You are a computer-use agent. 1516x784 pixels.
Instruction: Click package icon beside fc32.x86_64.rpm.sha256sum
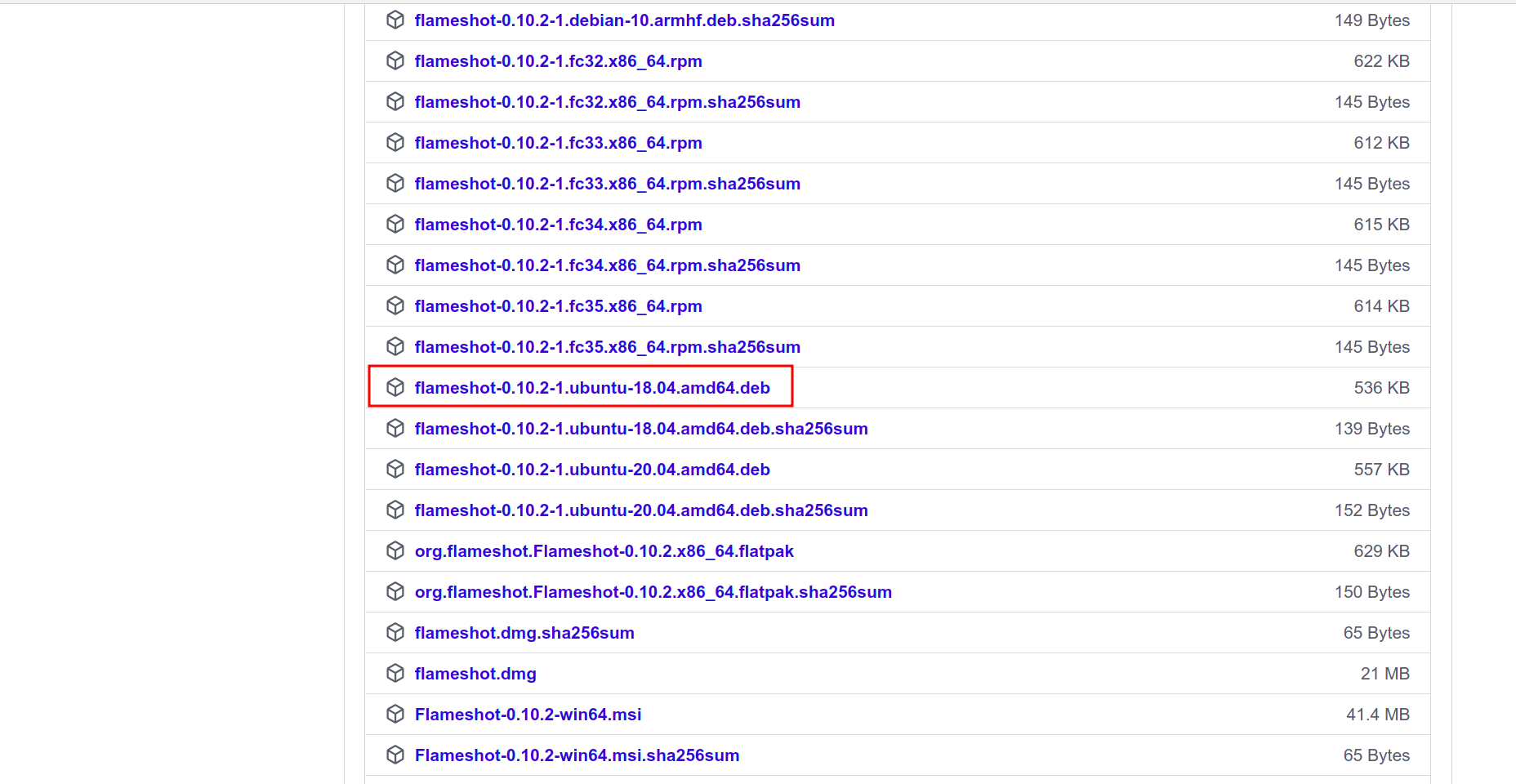395,101
